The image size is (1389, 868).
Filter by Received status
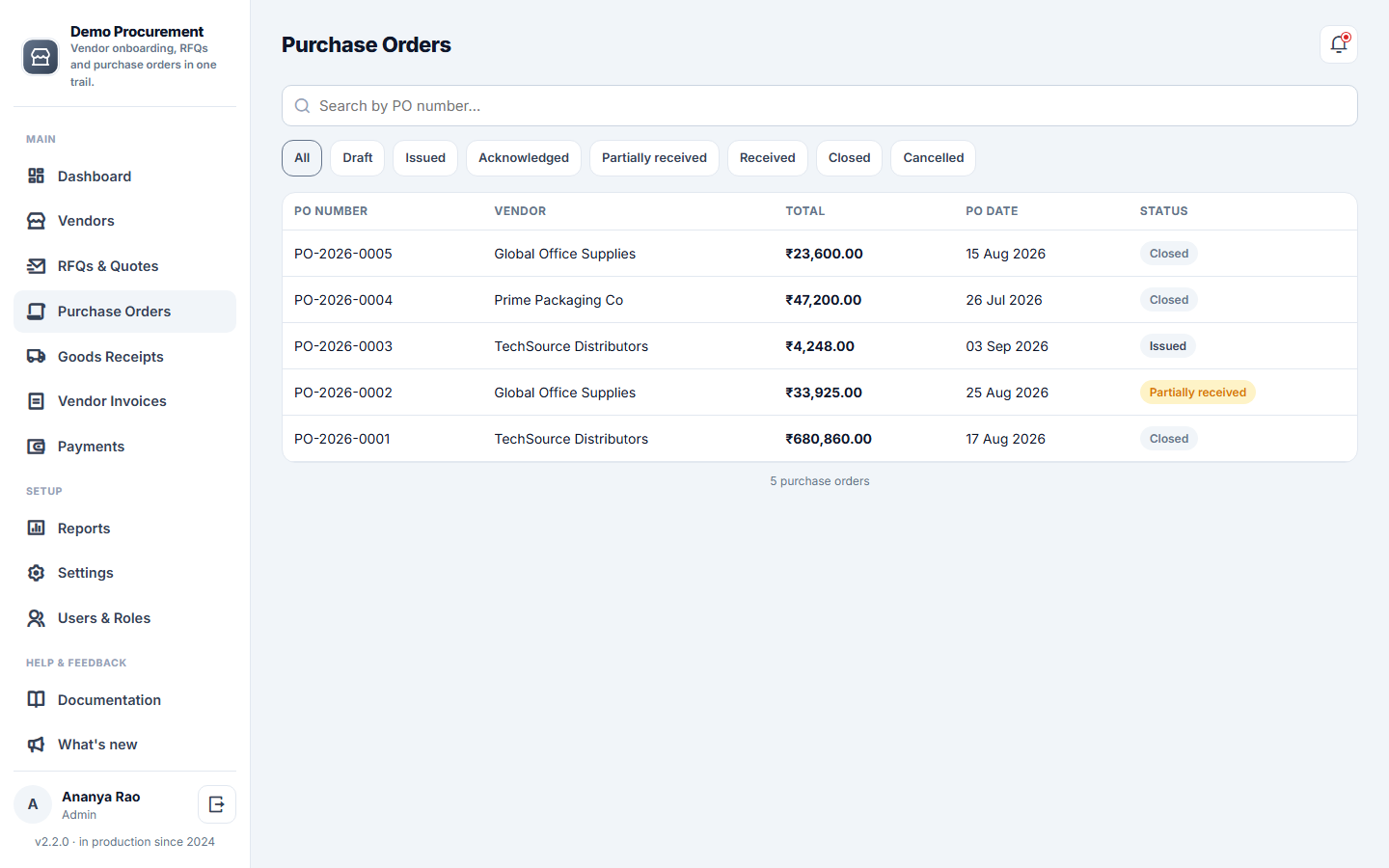[768, 158]
